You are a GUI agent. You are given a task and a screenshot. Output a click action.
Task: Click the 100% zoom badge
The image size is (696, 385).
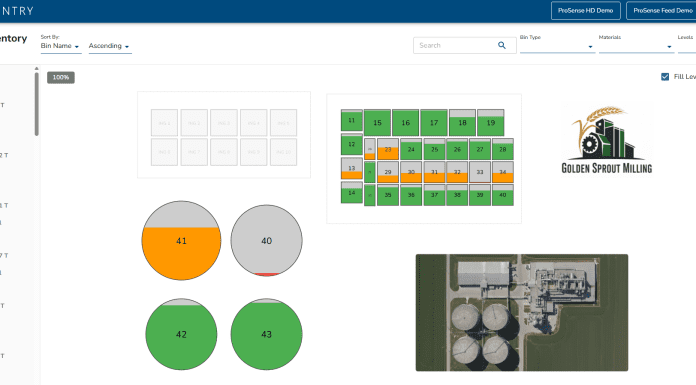[x=61, y=77]
